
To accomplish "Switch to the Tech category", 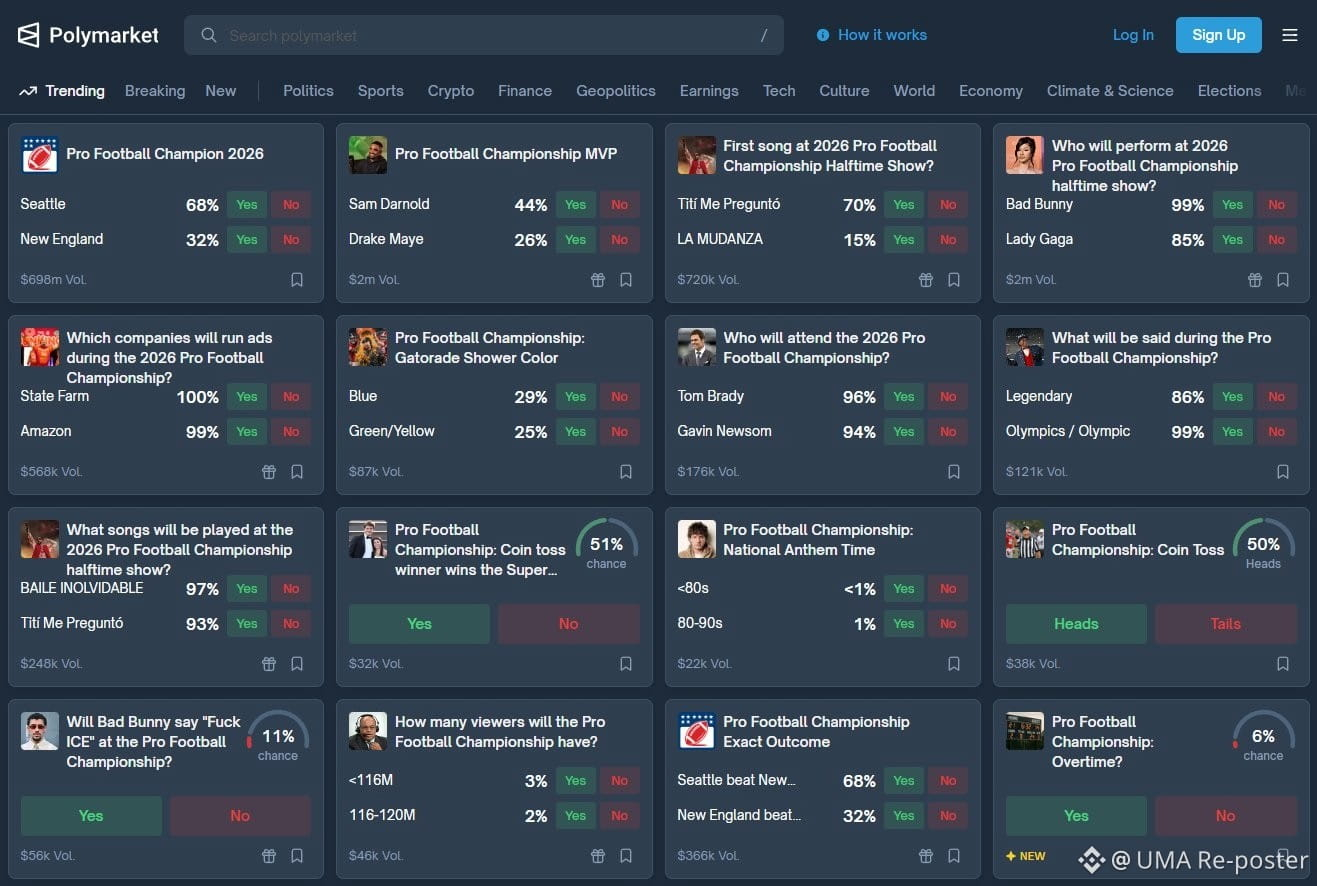I will (779, 91).
